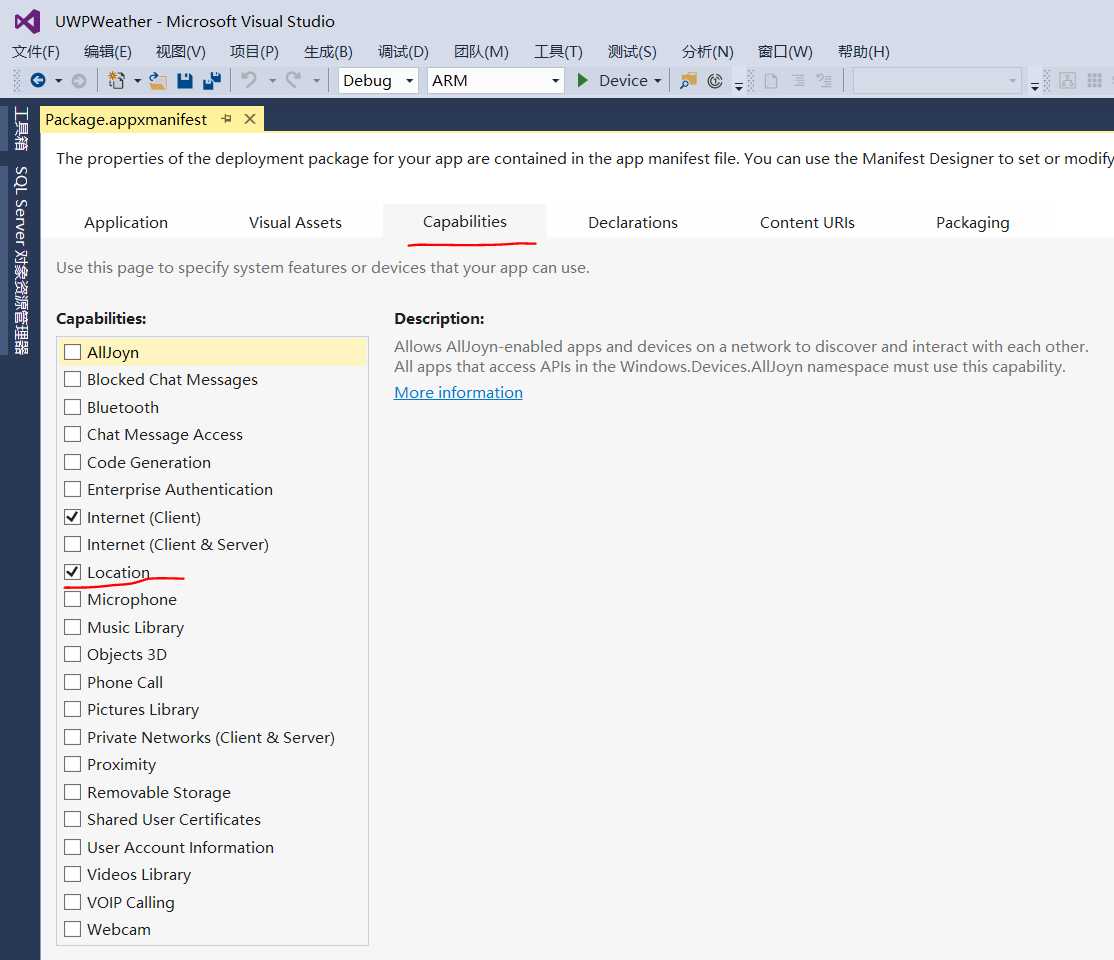
Task: Open the 文件(F) menu
Action: pyautogui.click(x=36, y=52)
